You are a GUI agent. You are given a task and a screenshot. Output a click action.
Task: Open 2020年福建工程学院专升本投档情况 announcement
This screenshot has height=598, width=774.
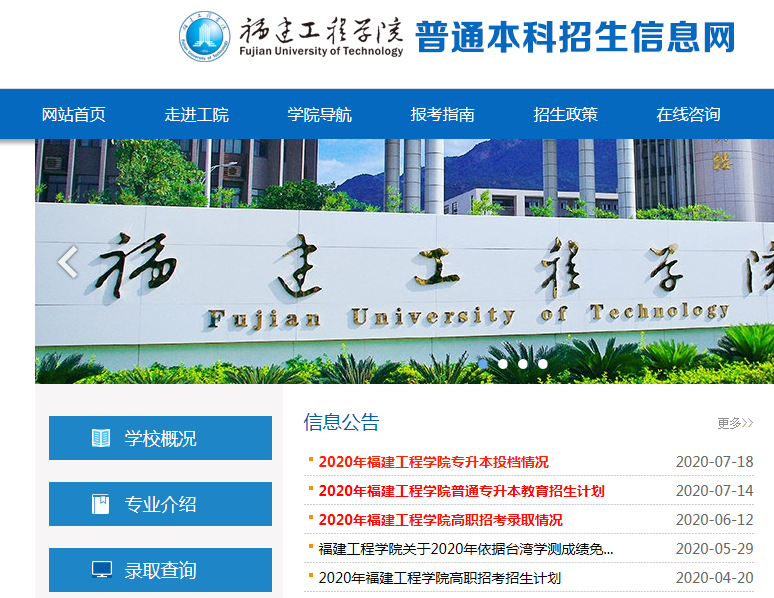click(x=433, y=462)
